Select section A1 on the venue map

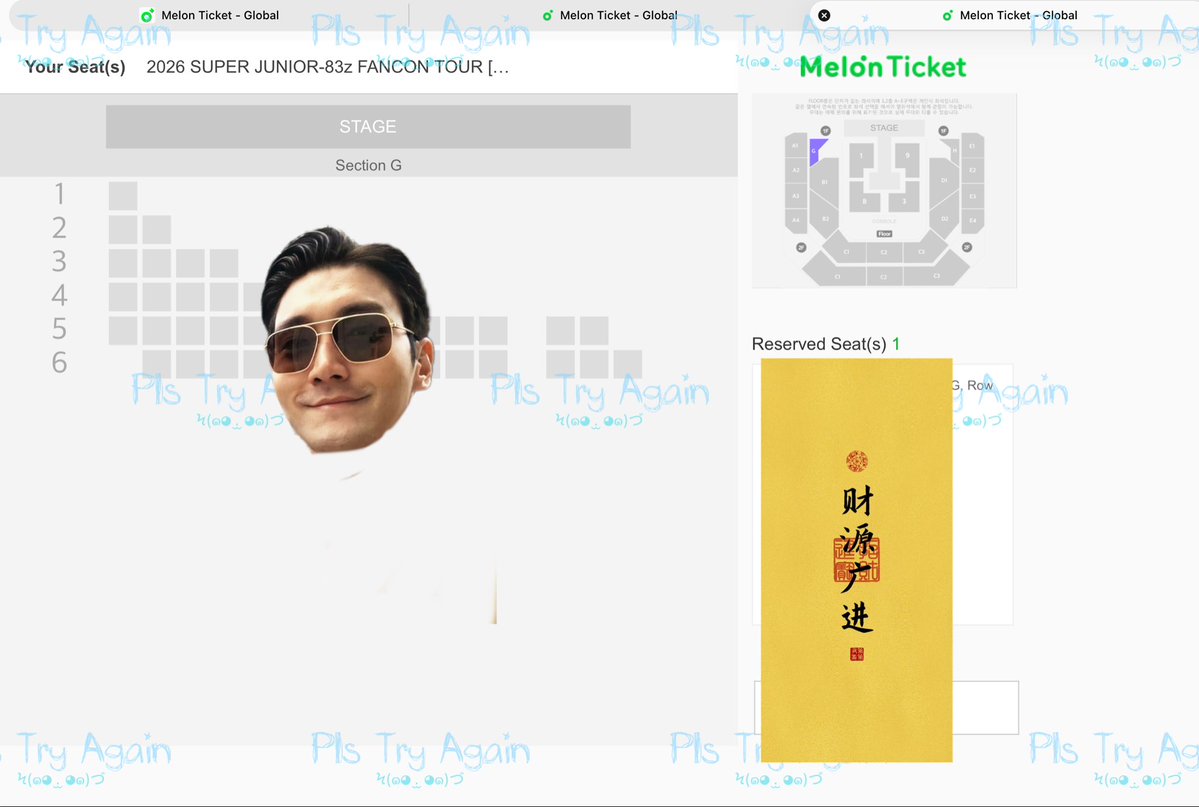[796, 145]
